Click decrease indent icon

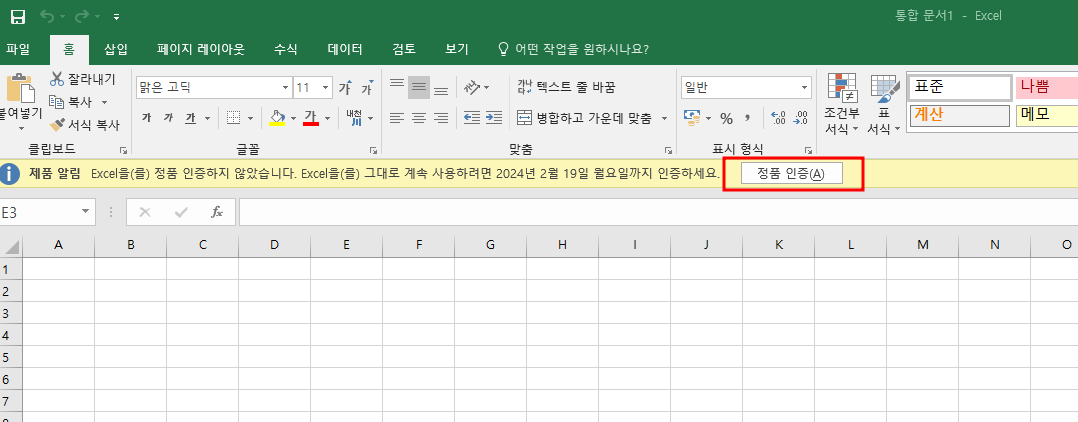pyautogui.click(x=472, y=118)
